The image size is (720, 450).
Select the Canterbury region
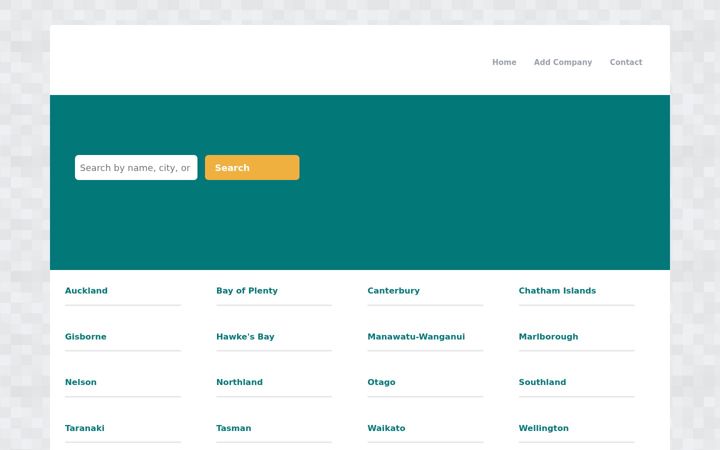[x=394, y=291]
